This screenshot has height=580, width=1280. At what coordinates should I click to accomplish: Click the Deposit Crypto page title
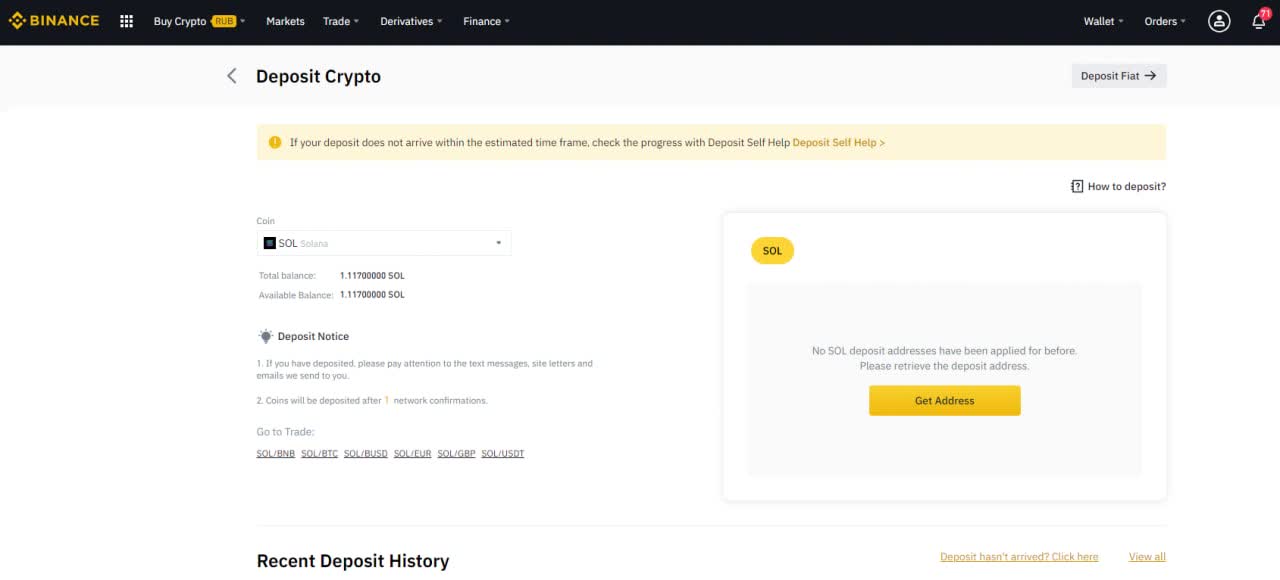318,76
